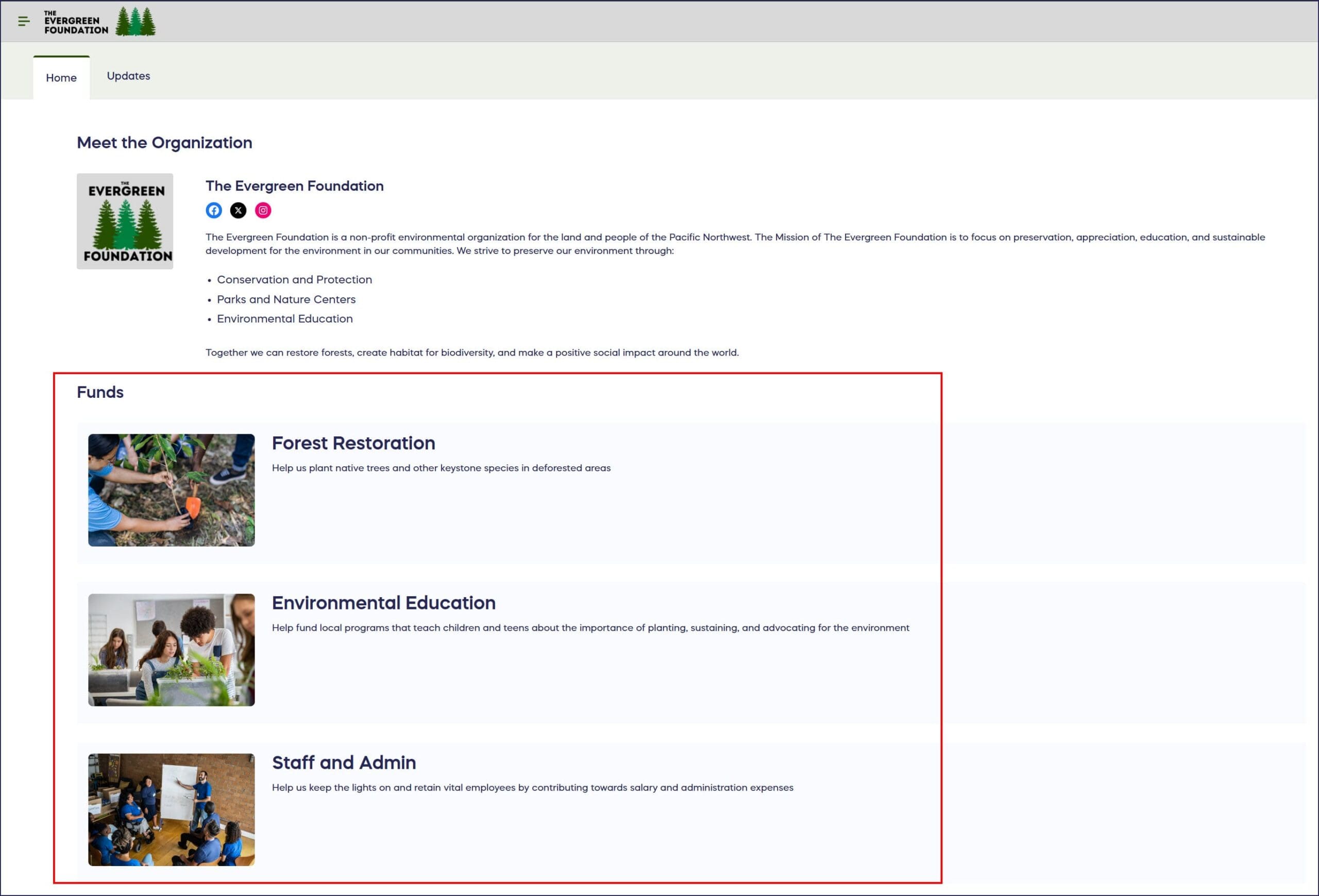Image resolution: width=1319 pixels, height=896 pixels.
Task: Click the square Evergreen Foundation organization logo
Action: tap(125, 222)
